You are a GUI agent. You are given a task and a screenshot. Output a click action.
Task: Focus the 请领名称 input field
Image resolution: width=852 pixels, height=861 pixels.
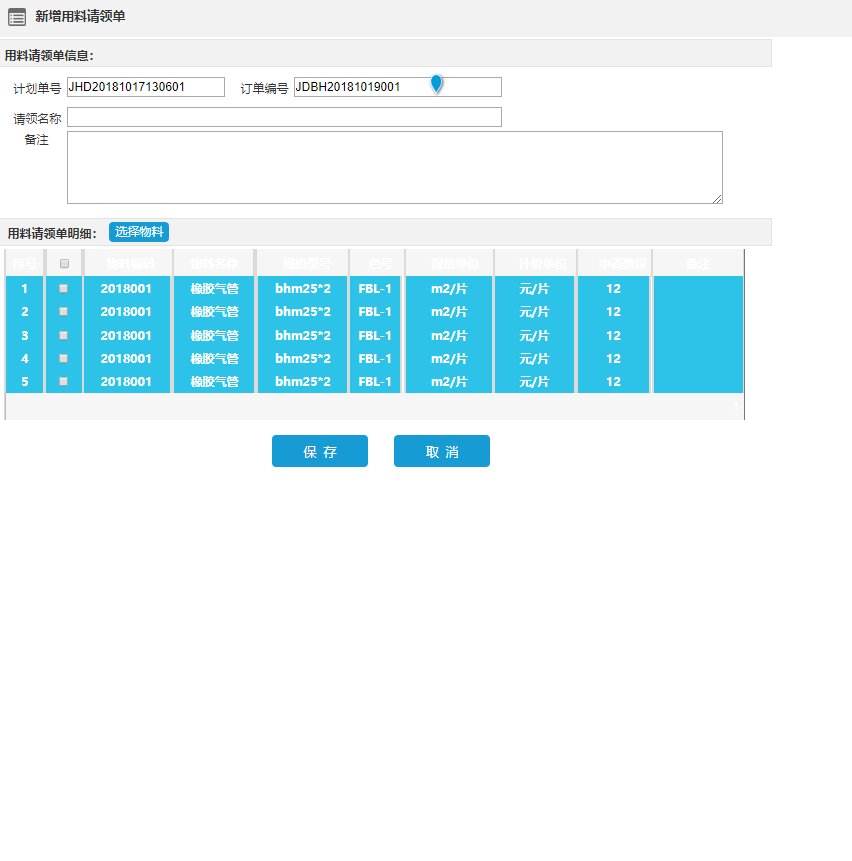pos(284,117)
